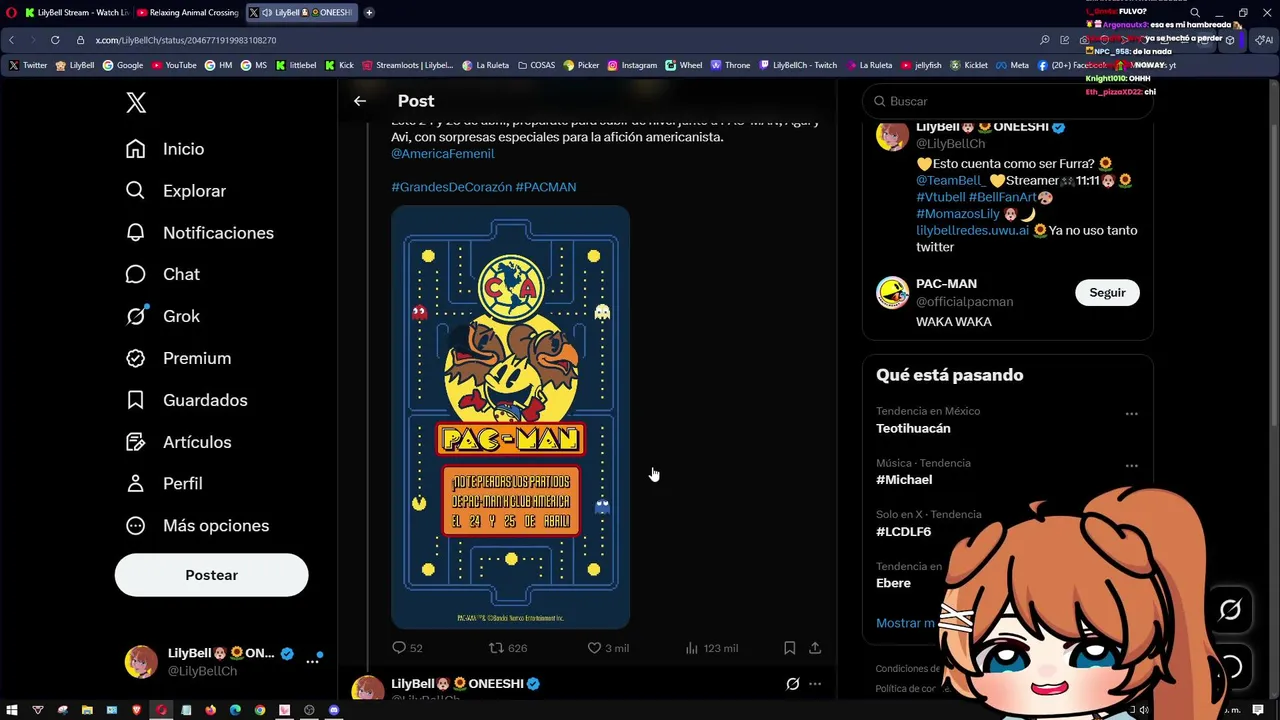The width and height of the screenshot is (1280, 720).
Task: Click the back arrow next to Post
Action: click(360, 101)
